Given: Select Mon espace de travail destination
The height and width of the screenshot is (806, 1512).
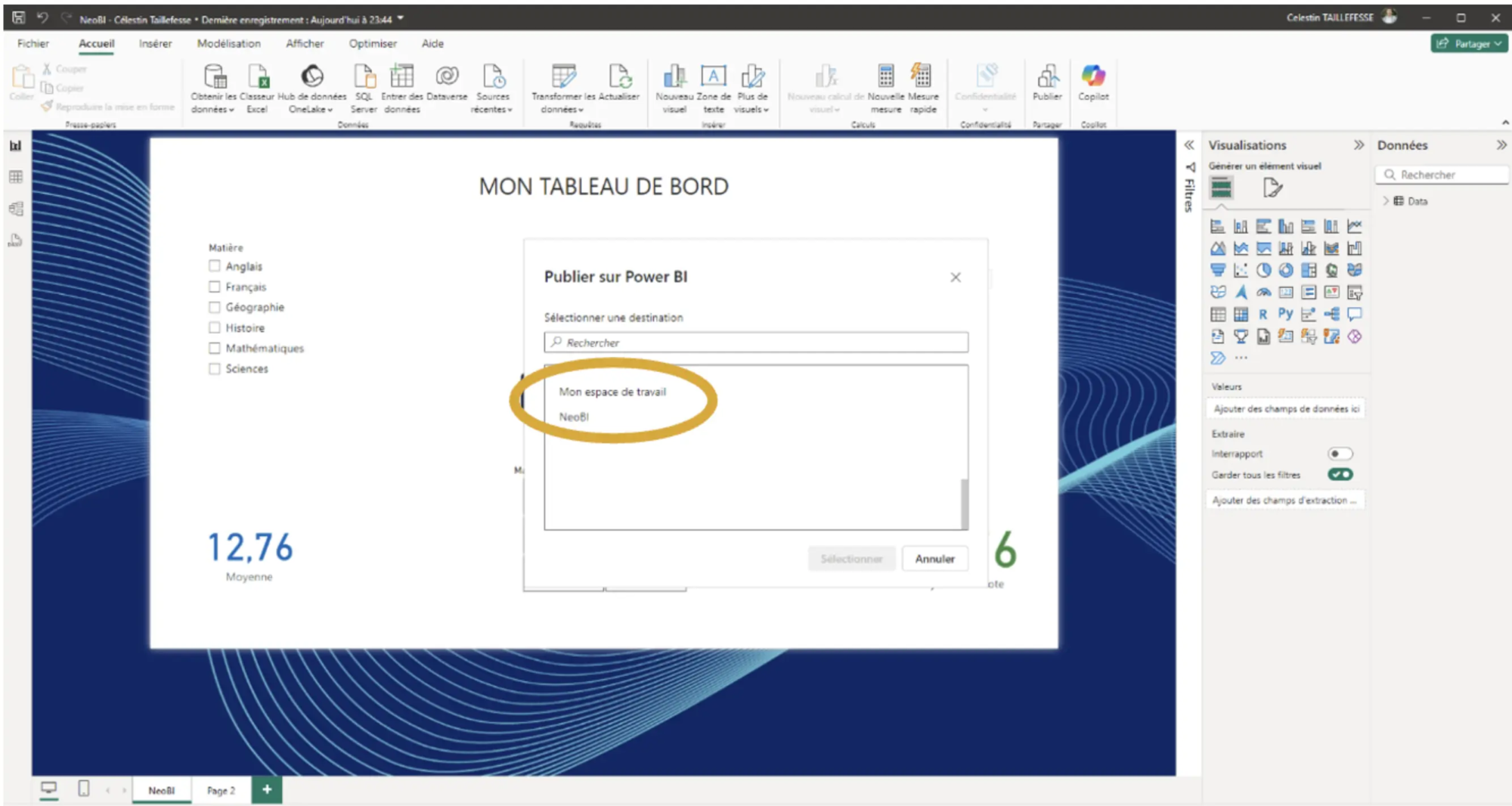Looking at the screenshot, I should click(612, 392).
